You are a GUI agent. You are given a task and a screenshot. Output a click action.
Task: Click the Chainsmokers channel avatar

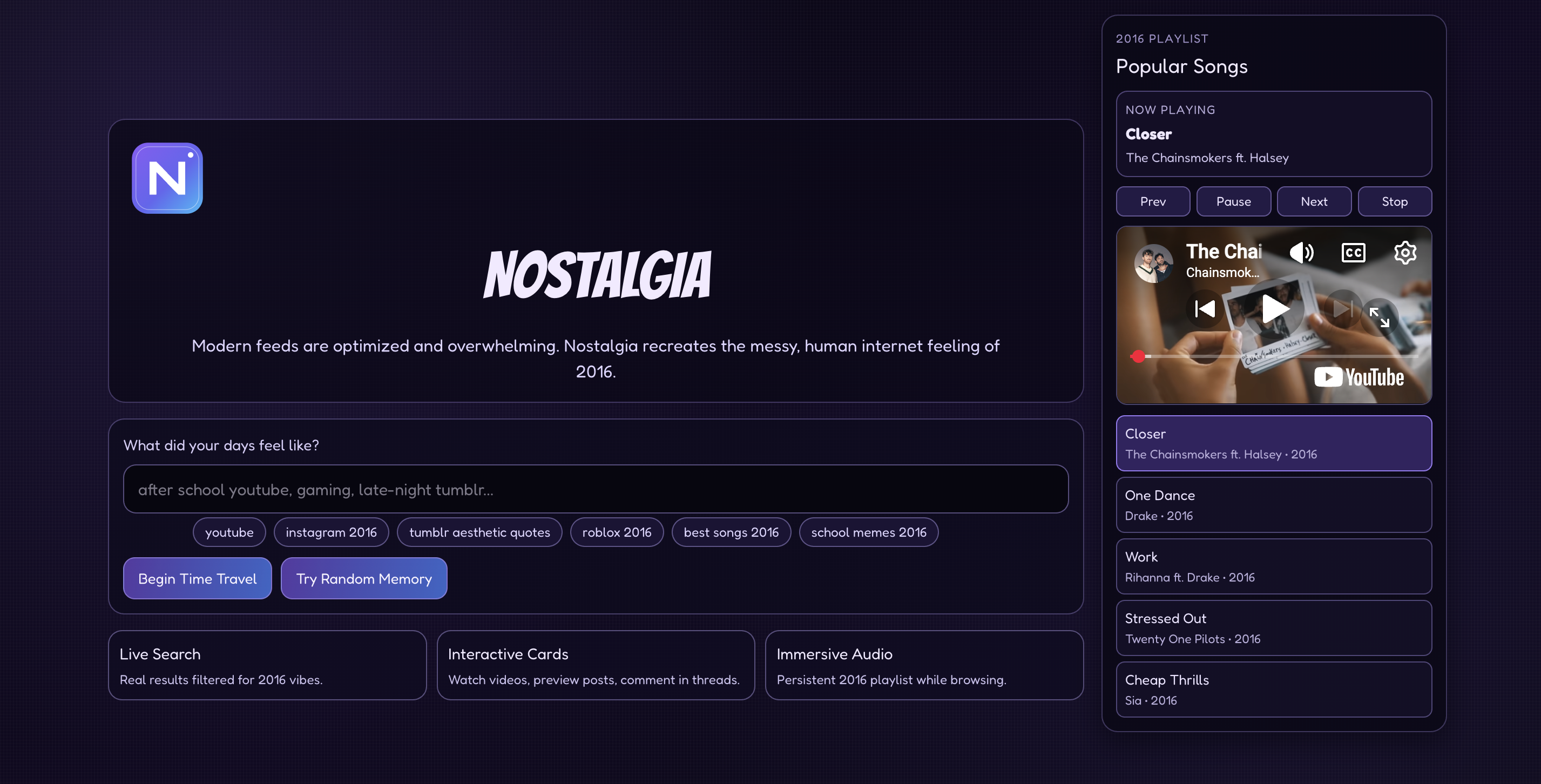(1153, 263)
